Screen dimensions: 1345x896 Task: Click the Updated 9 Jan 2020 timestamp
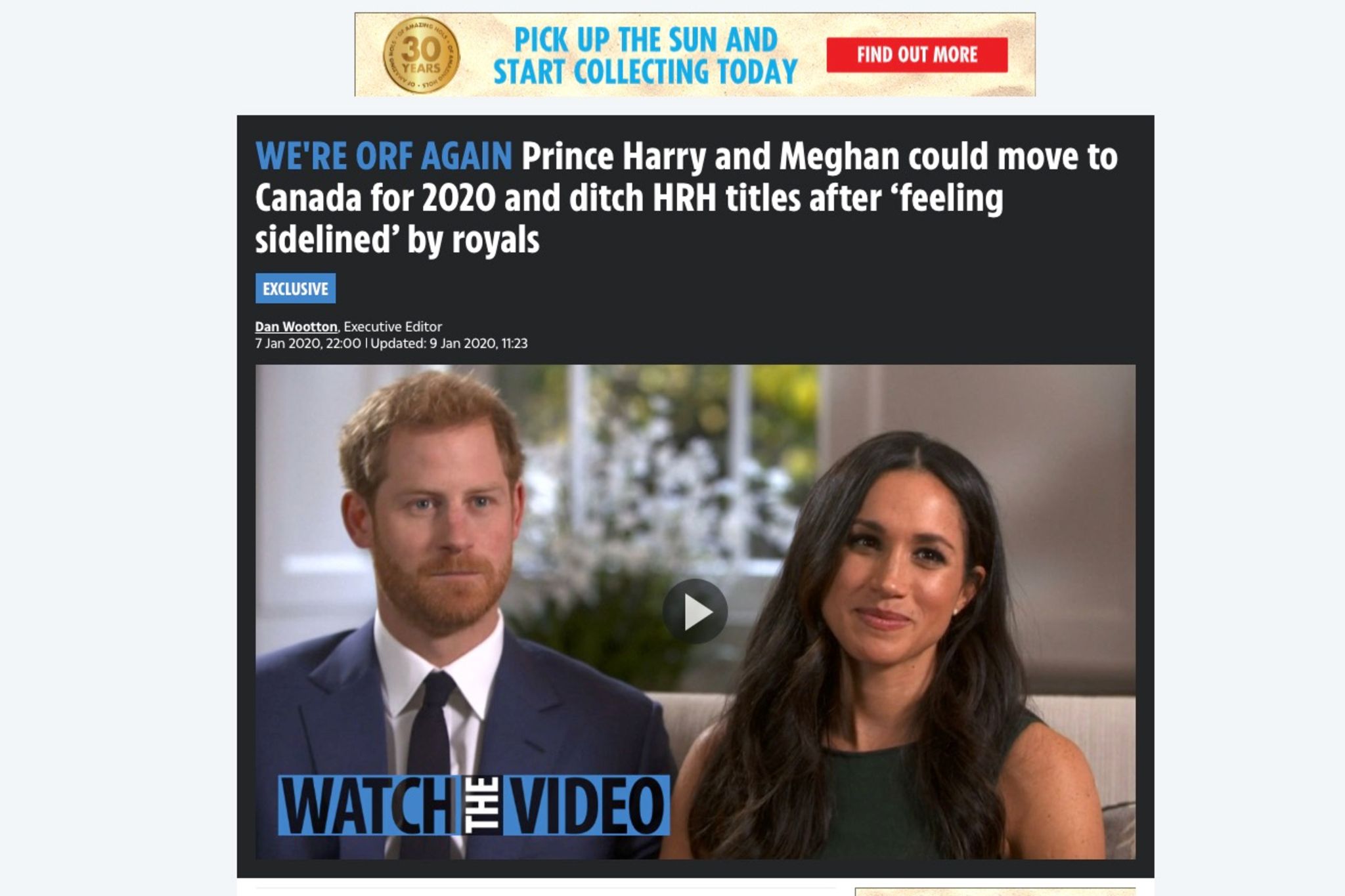[449, 343]
